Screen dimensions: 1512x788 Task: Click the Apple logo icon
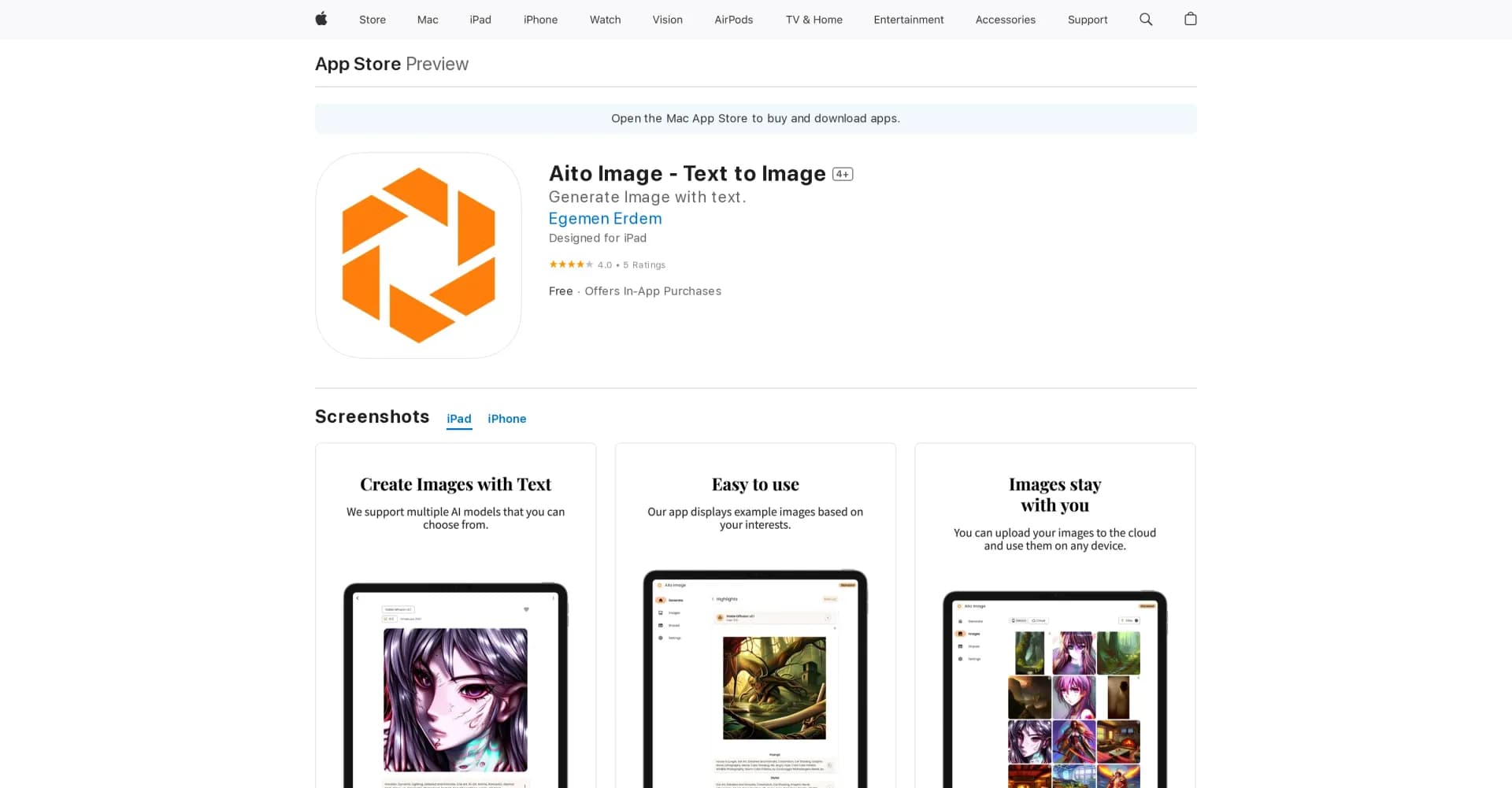click(321, 19)
